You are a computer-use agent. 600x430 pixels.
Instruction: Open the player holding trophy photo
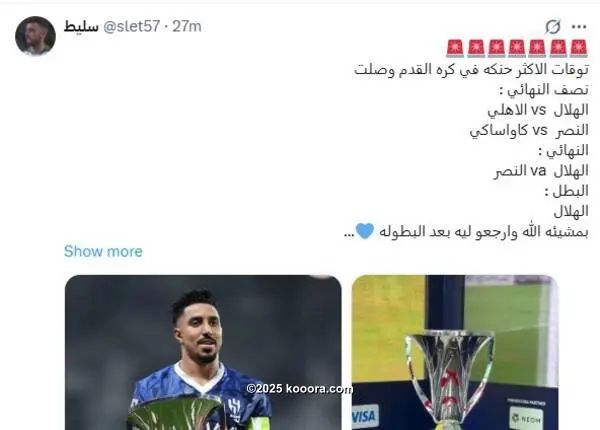point(203,352)
